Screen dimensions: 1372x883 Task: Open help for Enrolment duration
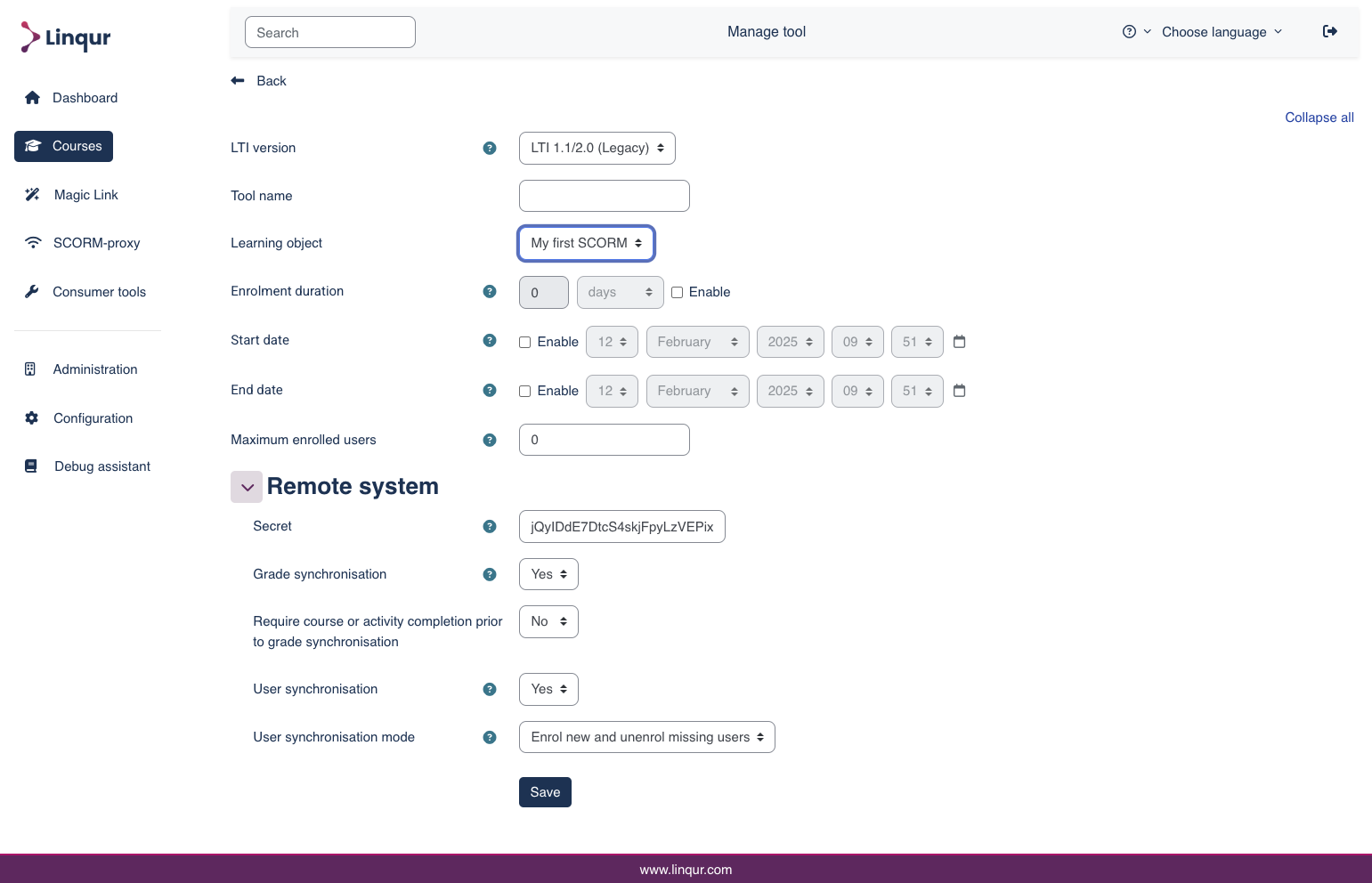coord(490,292)
